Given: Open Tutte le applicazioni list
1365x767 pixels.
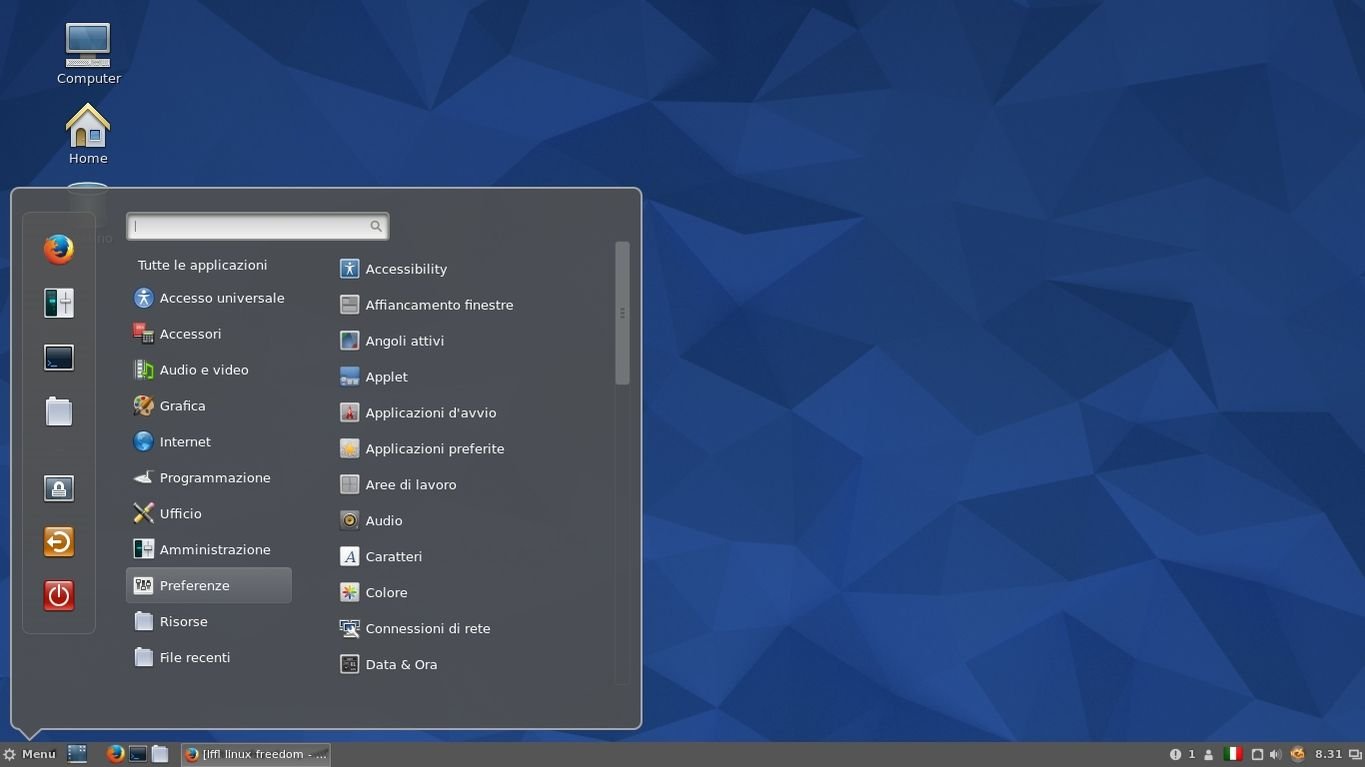Looking at the screenshot, I should pos(202,265).
